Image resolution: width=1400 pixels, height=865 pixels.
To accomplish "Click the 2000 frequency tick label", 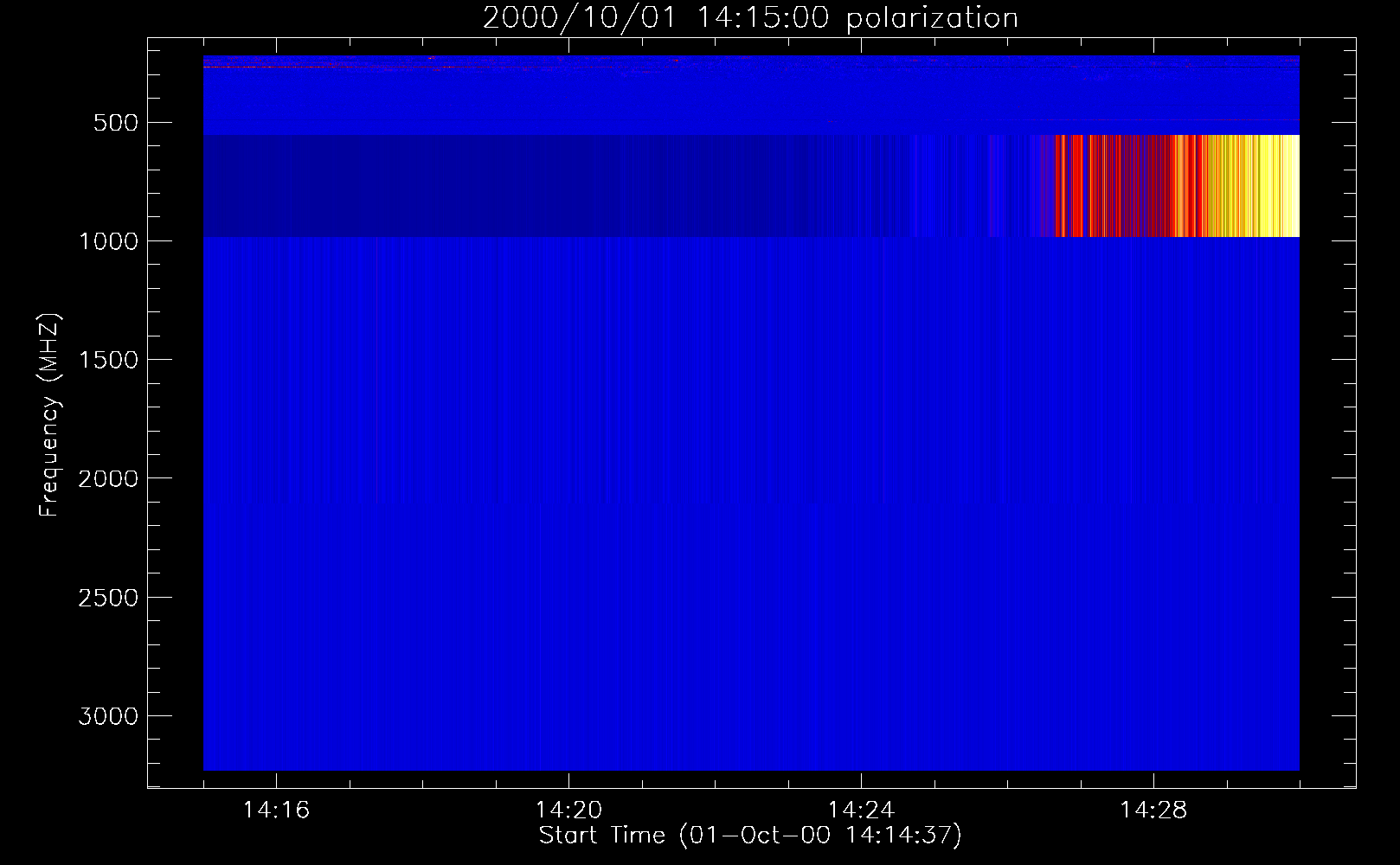I will click(x=108, y=478).
